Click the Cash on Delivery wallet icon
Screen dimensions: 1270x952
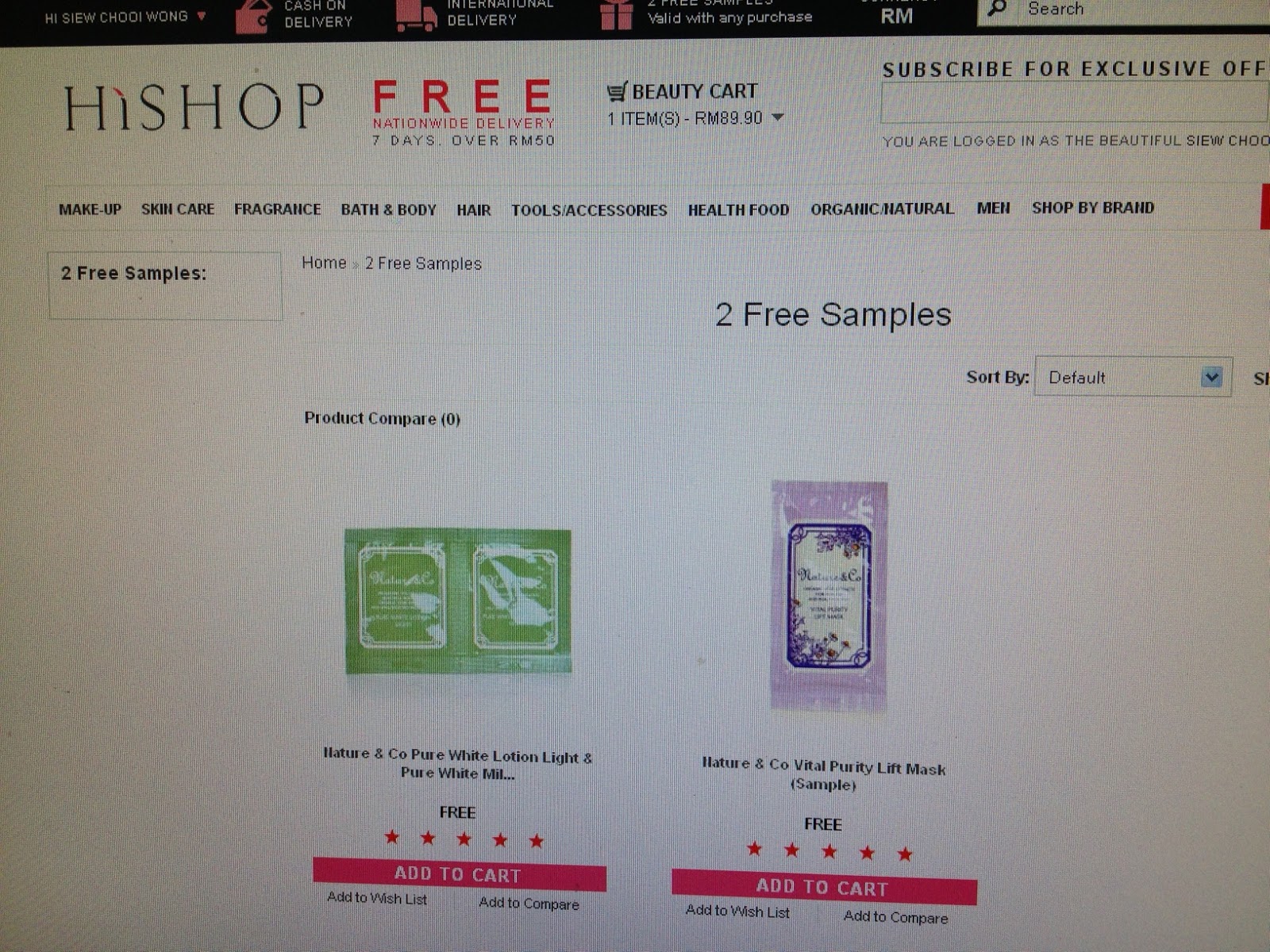pos(254,17)
